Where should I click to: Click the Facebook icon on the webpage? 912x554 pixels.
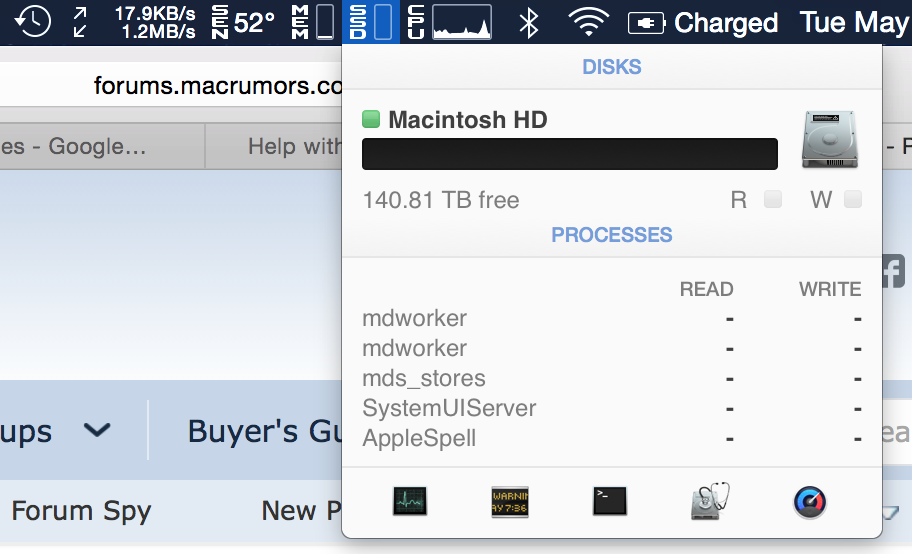894,272
